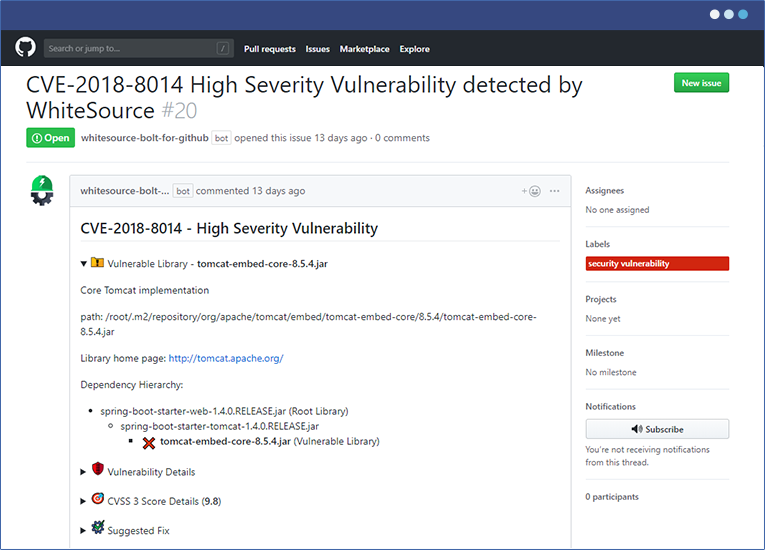Click the WhiteSource bot avatar
This screenshot has height=550, width=765.
click(41, 190)
